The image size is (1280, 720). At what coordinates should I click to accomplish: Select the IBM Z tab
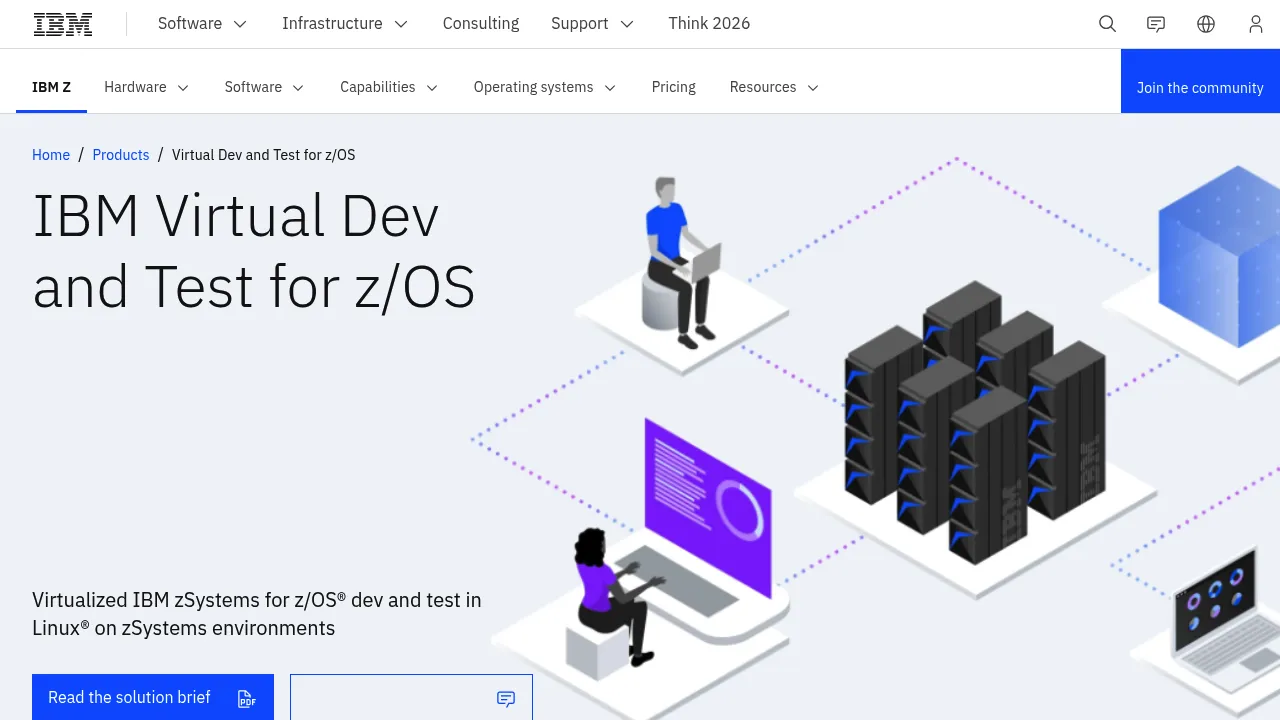pyautogui.click(x=51, y=87)
